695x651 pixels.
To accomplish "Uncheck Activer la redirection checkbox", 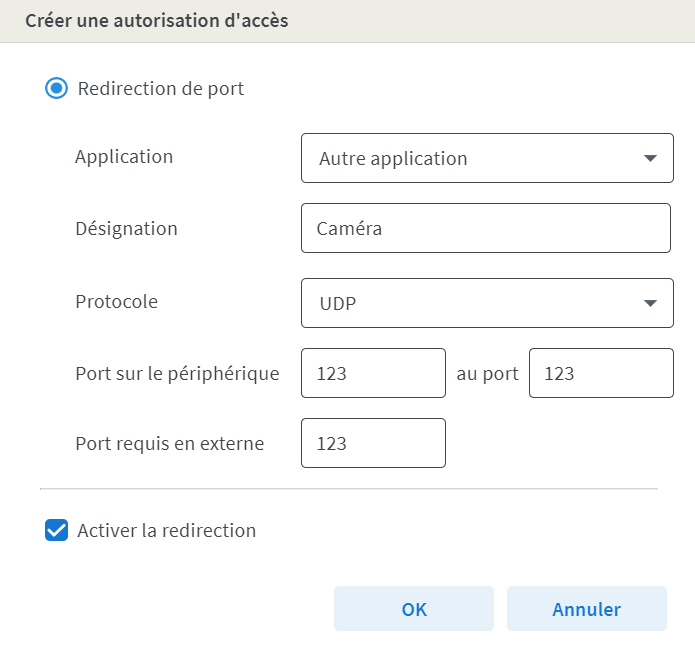I will (56, 530).
